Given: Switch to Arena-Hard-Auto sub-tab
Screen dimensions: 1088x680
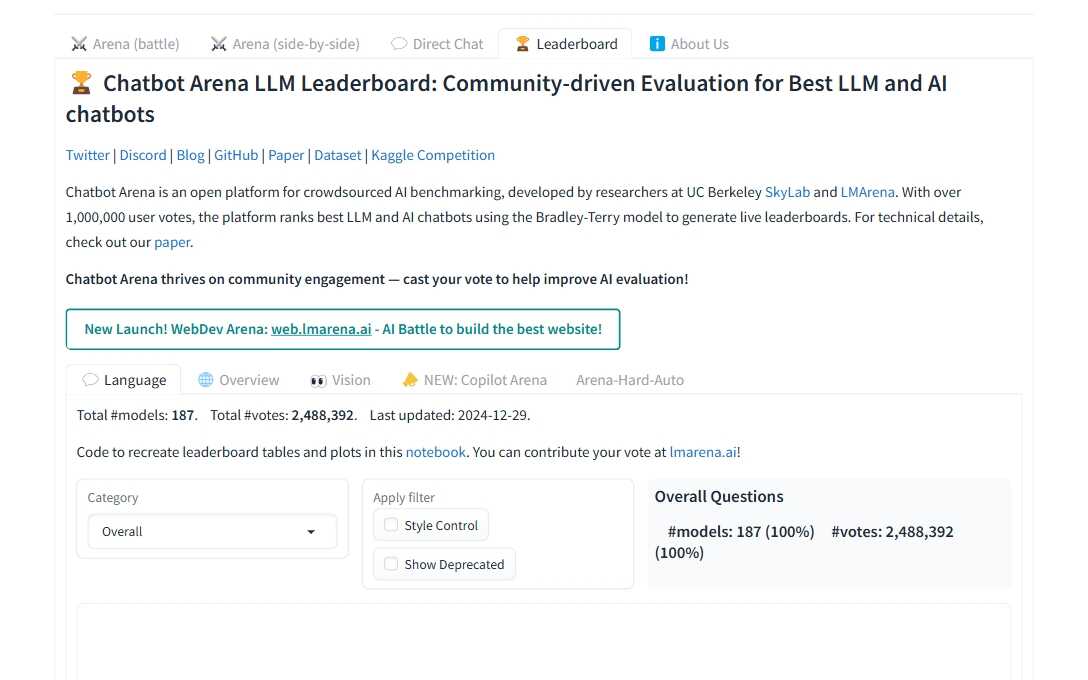Looking at the screenshot, I should click(630, 380).
